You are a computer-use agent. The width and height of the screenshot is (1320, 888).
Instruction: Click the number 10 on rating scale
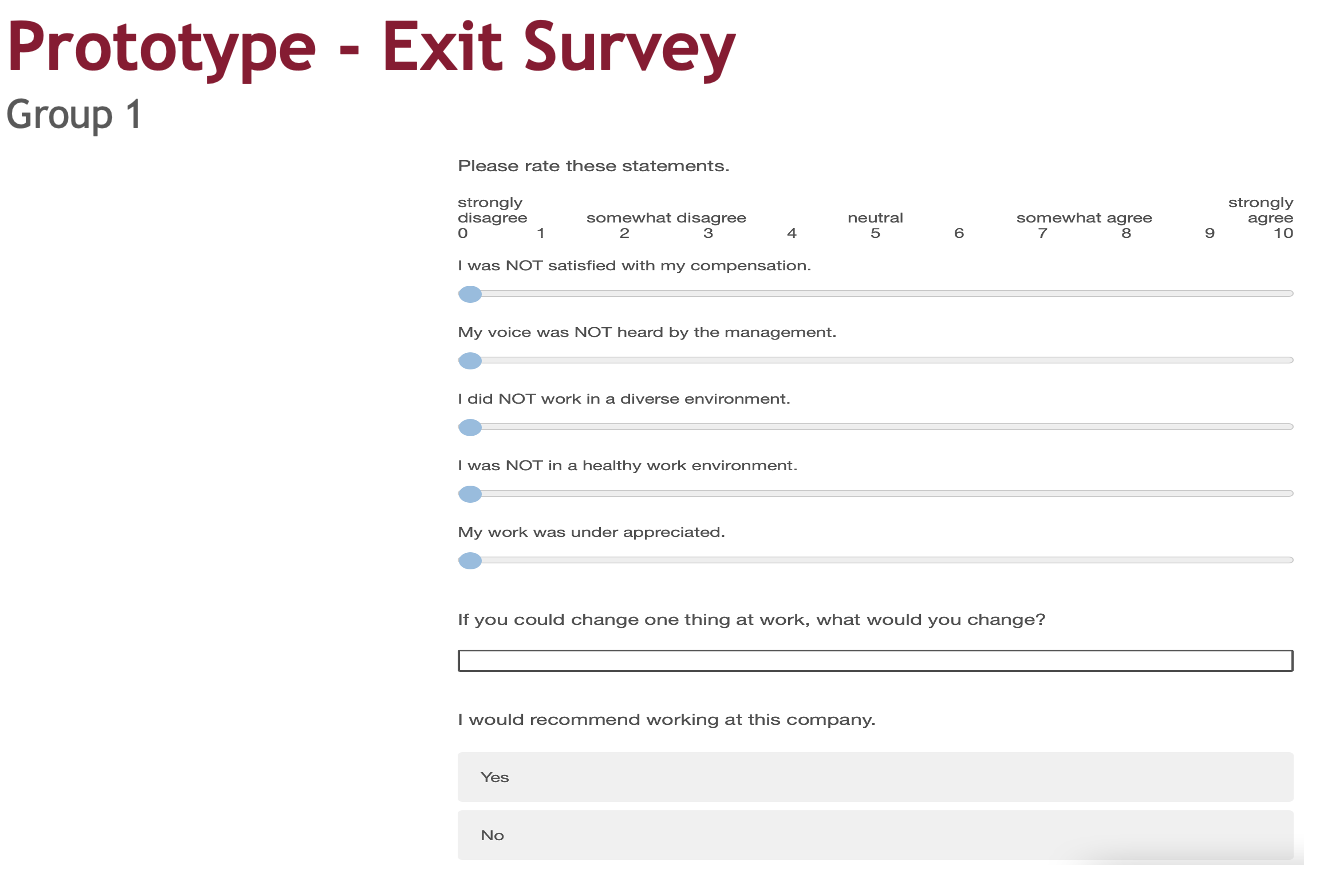[x=1284, y=234]
